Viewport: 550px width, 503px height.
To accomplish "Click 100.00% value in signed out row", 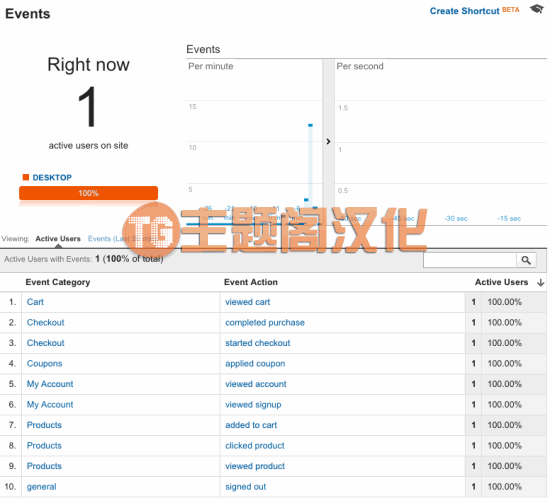I will tap(504, 487).
